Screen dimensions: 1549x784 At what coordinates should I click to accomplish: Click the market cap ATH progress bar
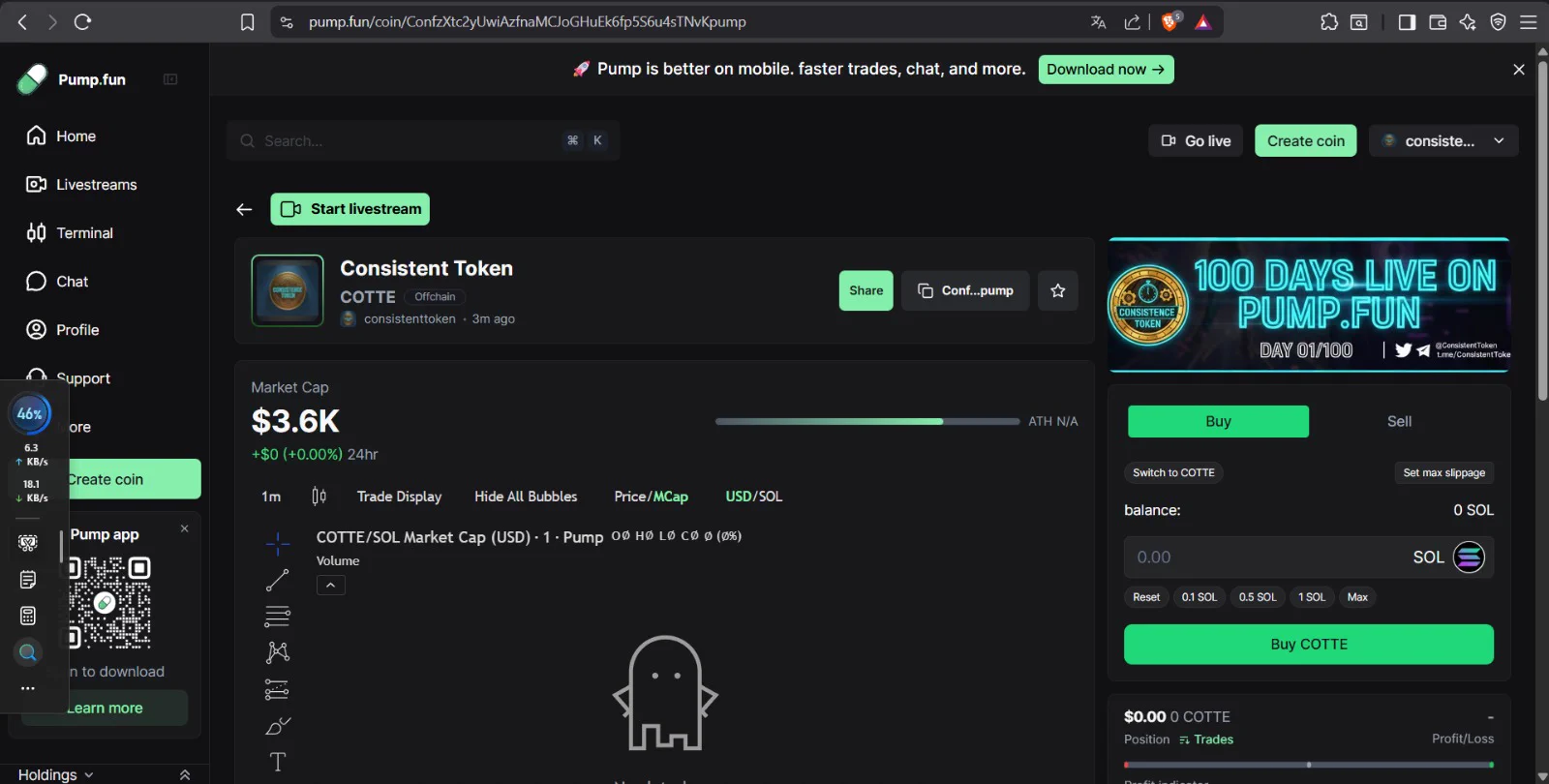point(867,421)
